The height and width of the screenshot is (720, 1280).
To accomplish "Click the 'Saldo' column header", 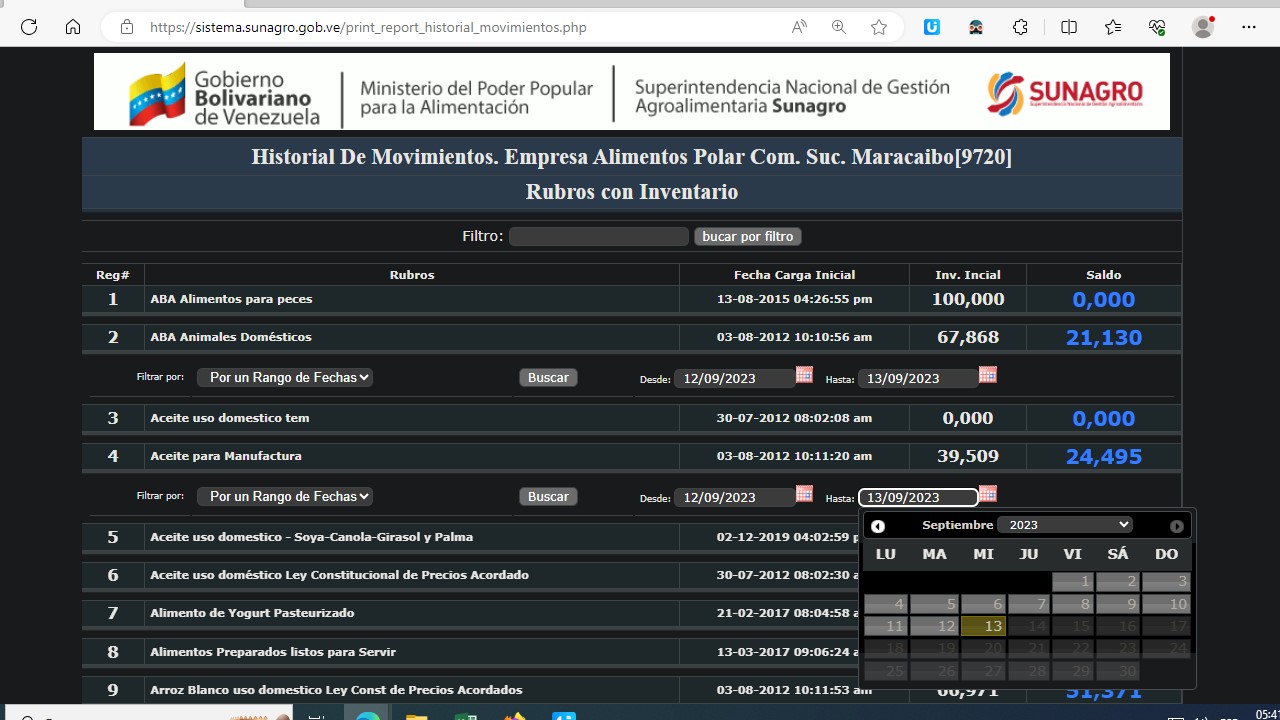I will [1104, 274].
